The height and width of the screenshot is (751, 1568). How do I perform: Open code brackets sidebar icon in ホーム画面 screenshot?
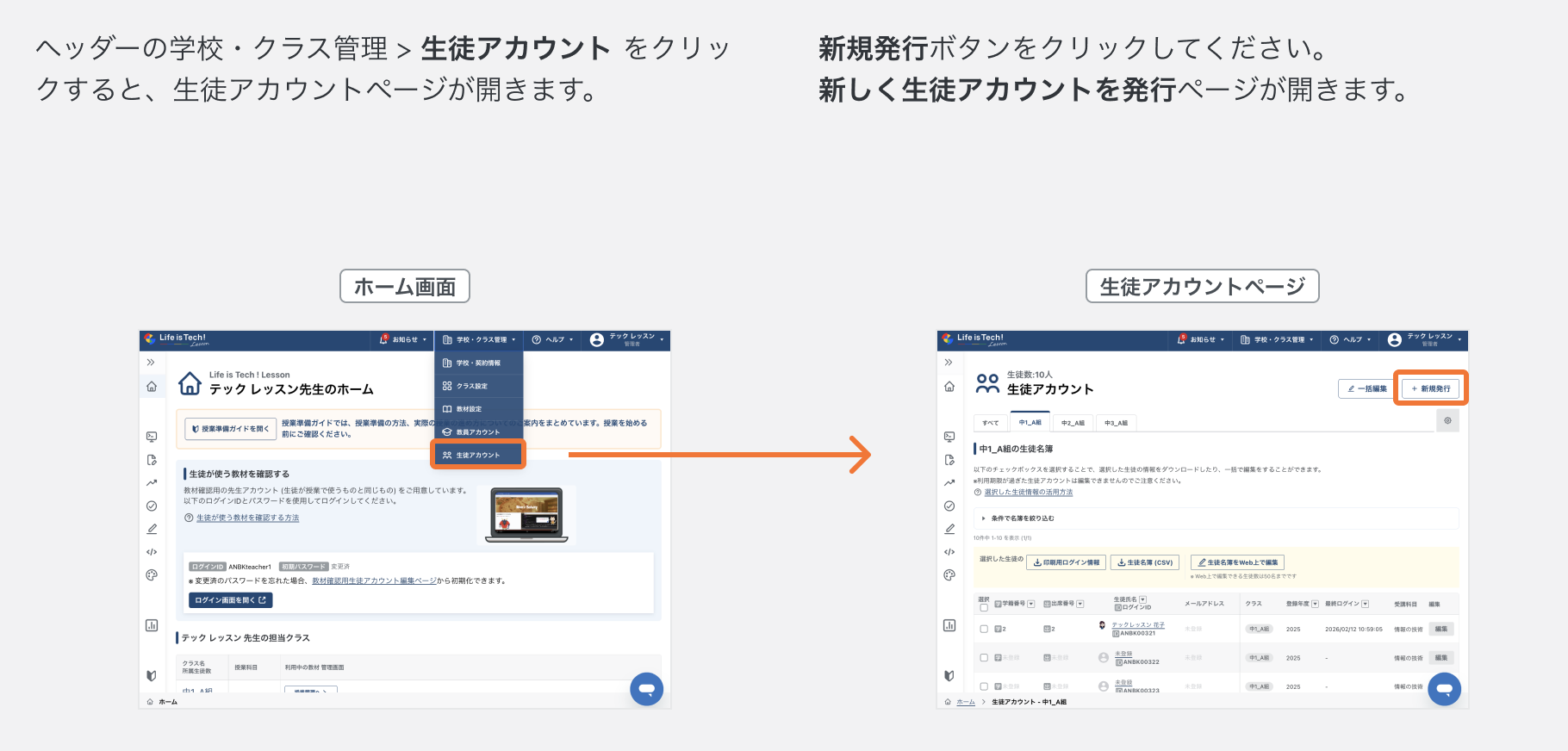152,552
